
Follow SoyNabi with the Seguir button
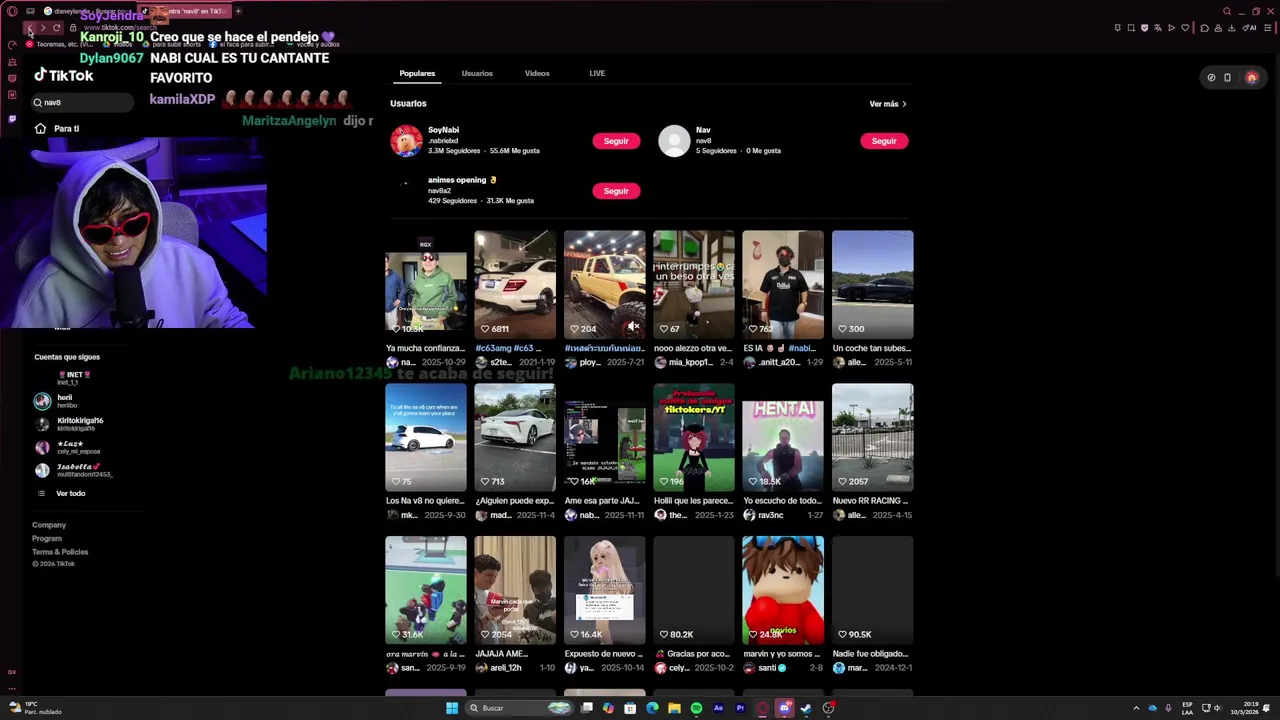[616, 141]
